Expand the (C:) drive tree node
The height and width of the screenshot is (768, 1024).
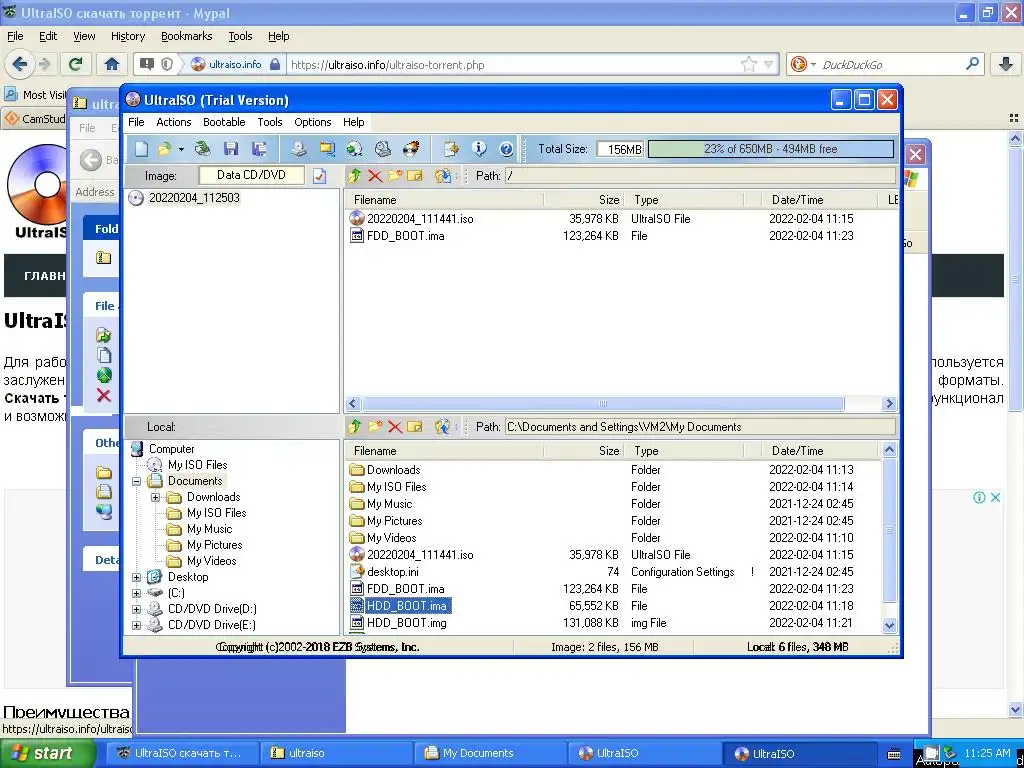[x=136, y=594]
